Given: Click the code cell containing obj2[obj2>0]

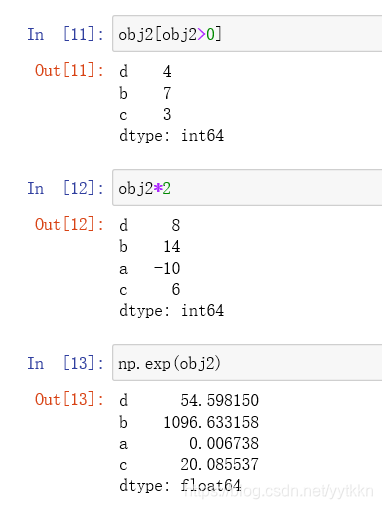Looking at the screenshot, I should click(247, 34).
